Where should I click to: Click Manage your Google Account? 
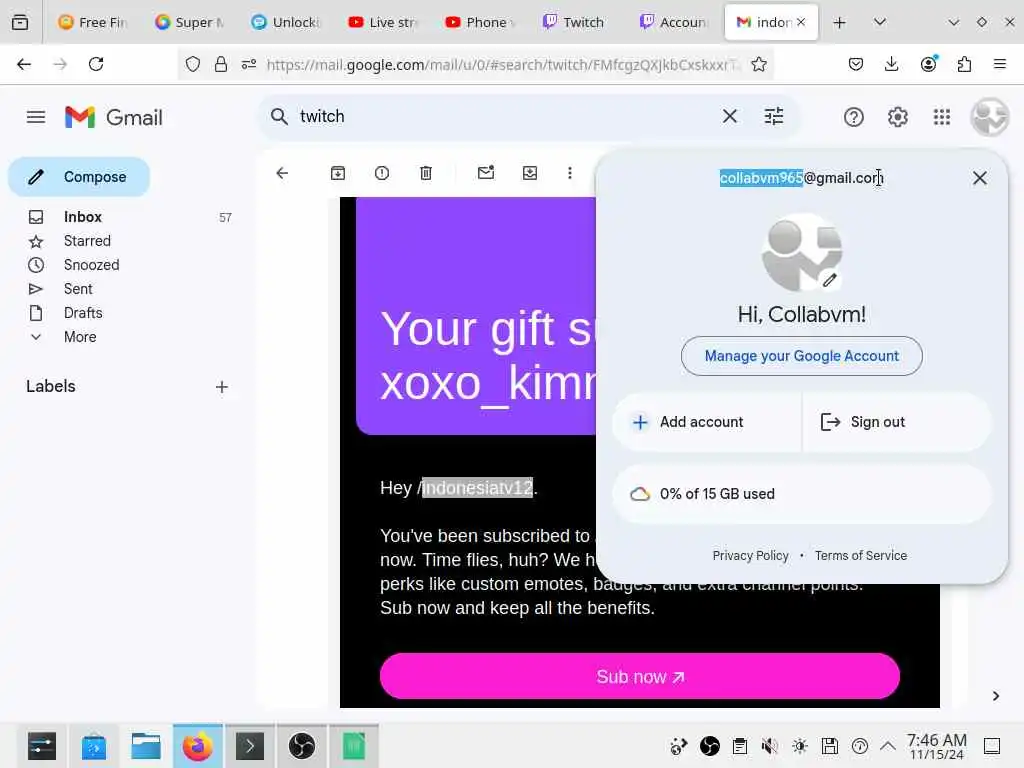tap(802, 356)
